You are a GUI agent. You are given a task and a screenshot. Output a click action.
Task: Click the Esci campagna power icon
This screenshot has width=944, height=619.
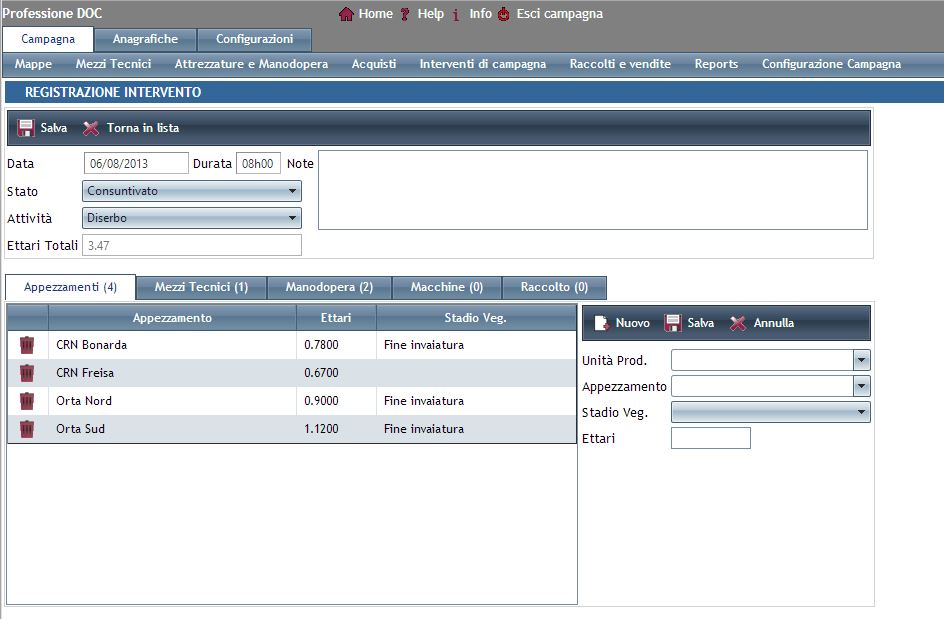[503, 14]
